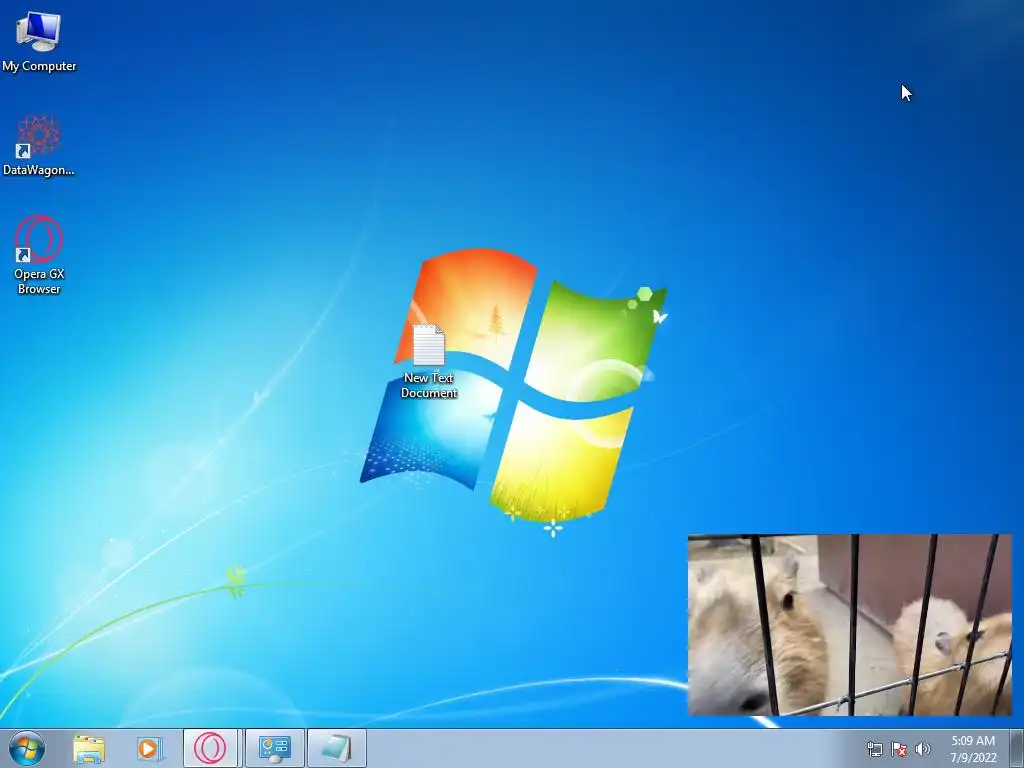Open the Control Panel taskbar button
This screenshot has height=768, width=1024.
pyautogui.click(x=274, y=748)
